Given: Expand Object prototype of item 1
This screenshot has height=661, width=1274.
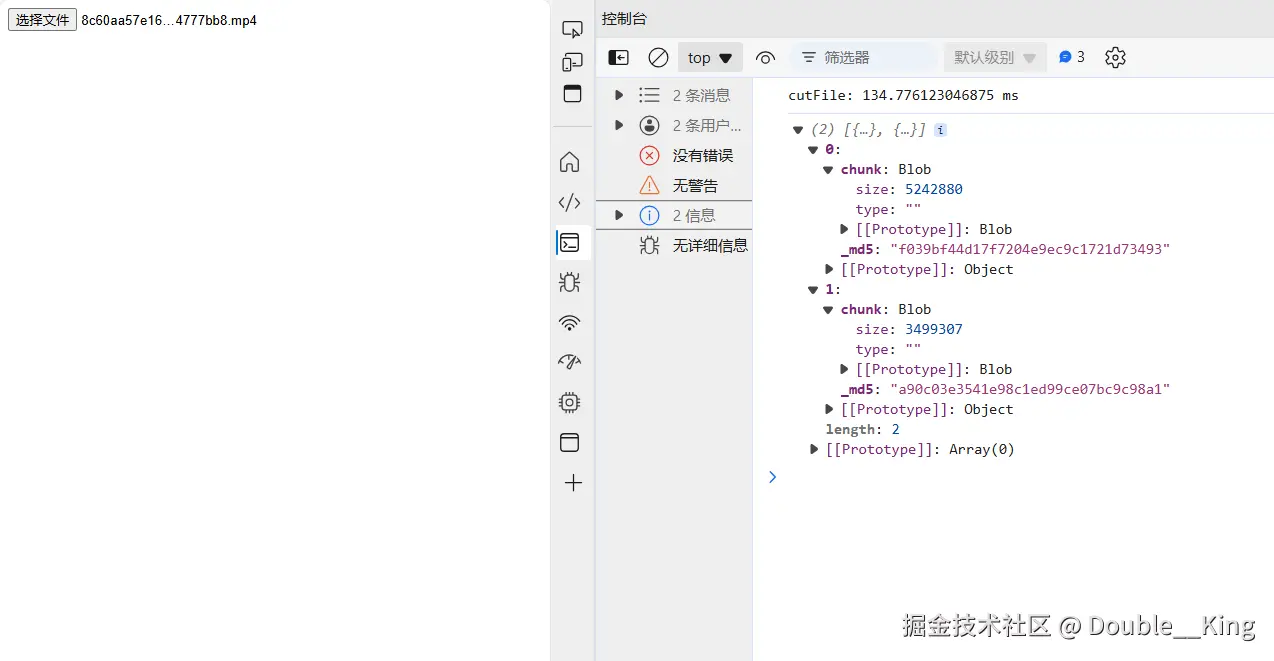Looking at the screenshot, I should (x=829, y=410).
